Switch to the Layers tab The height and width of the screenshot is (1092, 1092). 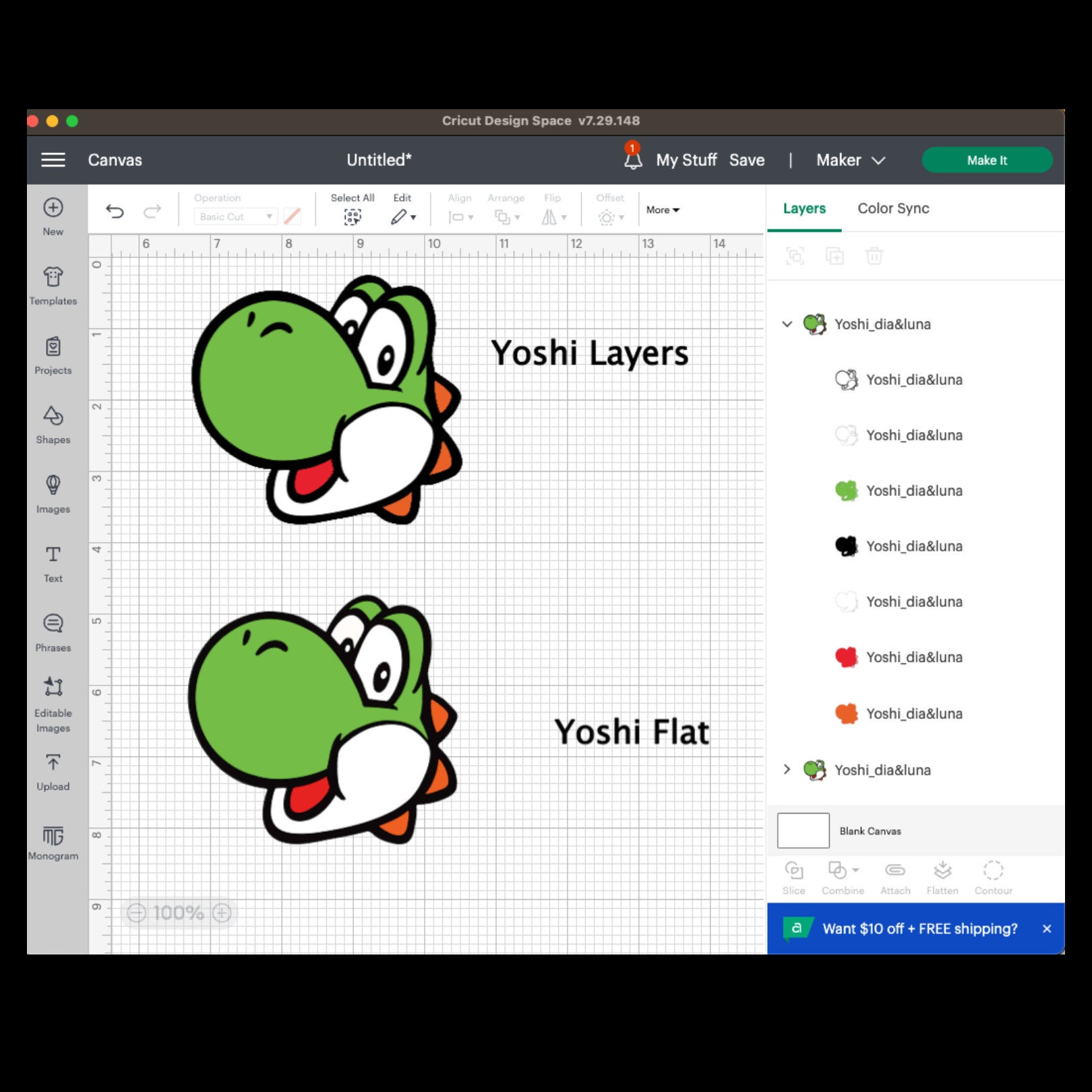pyautogui.click(x=804, y=208)
